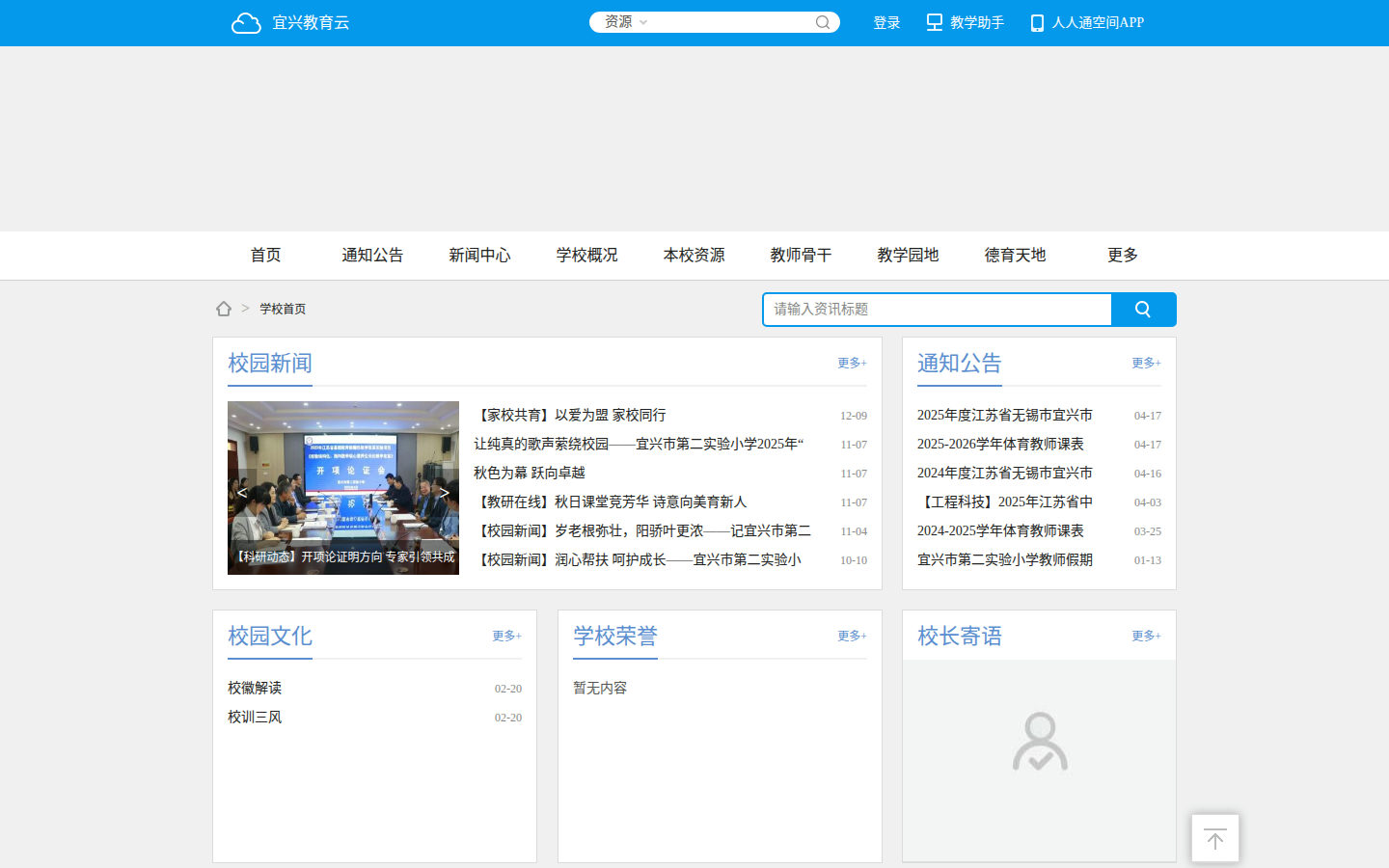
Task: Open 04-17 notice 2025年度江苏省无锡市宜兴市
Action: [x=1005, y=415]
